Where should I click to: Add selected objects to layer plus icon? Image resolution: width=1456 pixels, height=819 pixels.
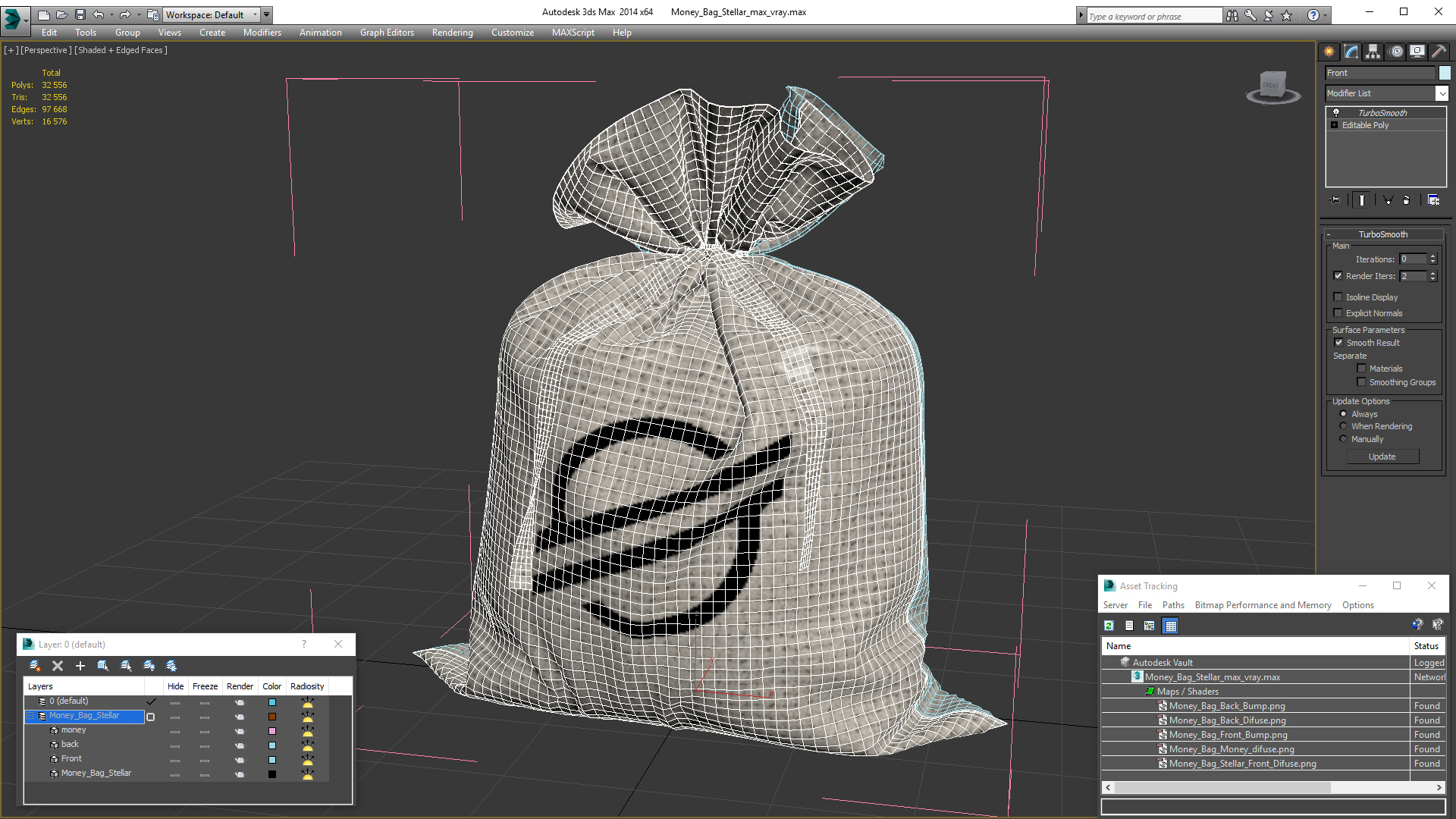coord(80,666)
